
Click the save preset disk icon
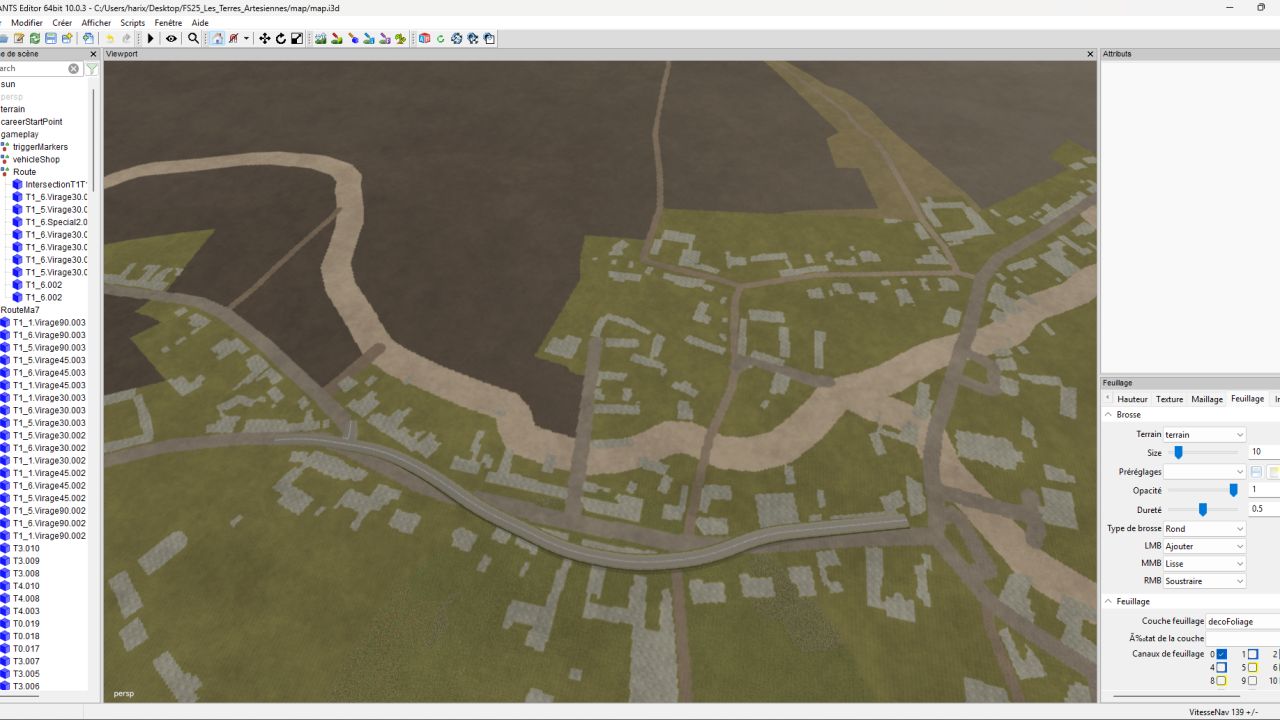(x=1257, y=472)
